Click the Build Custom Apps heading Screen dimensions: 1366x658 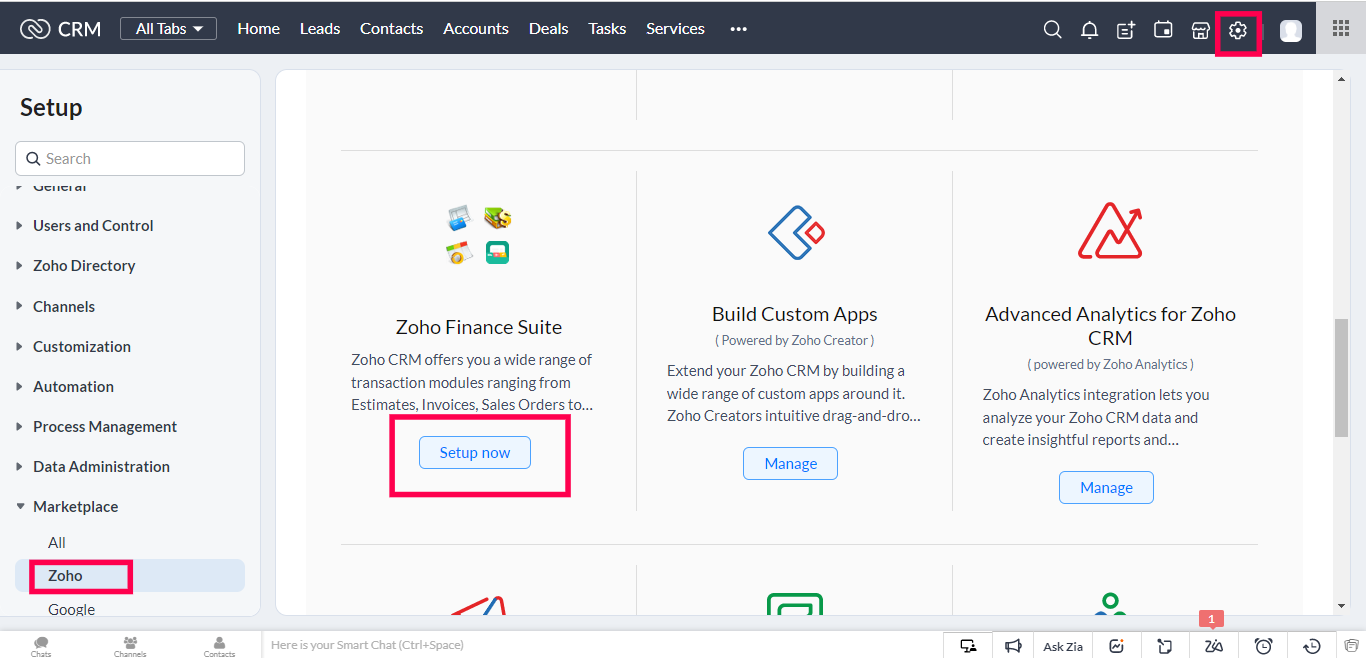pos(795,314)
